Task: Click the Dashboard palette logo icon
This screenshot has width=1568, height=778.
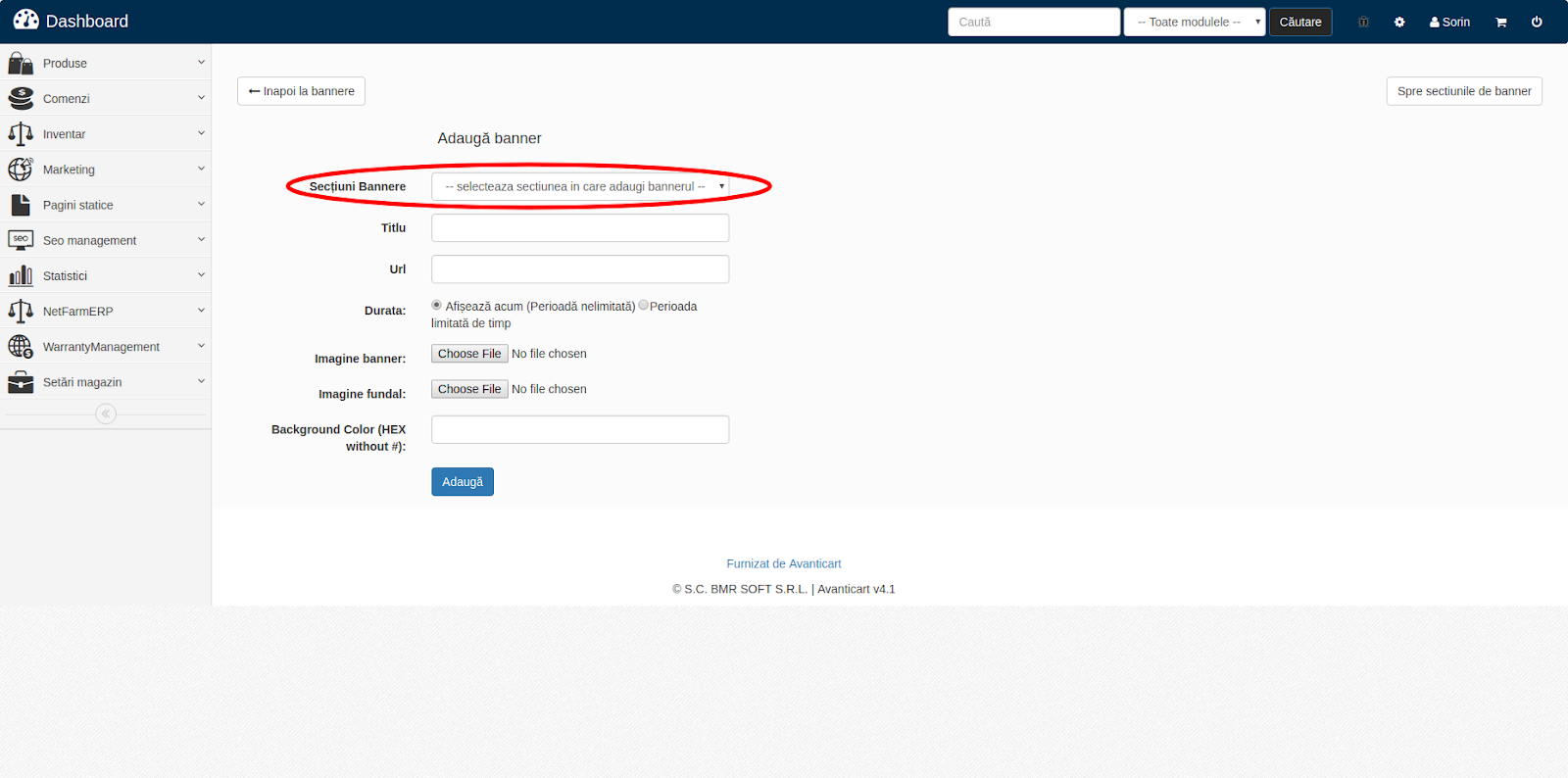Action: pos(25,20)
